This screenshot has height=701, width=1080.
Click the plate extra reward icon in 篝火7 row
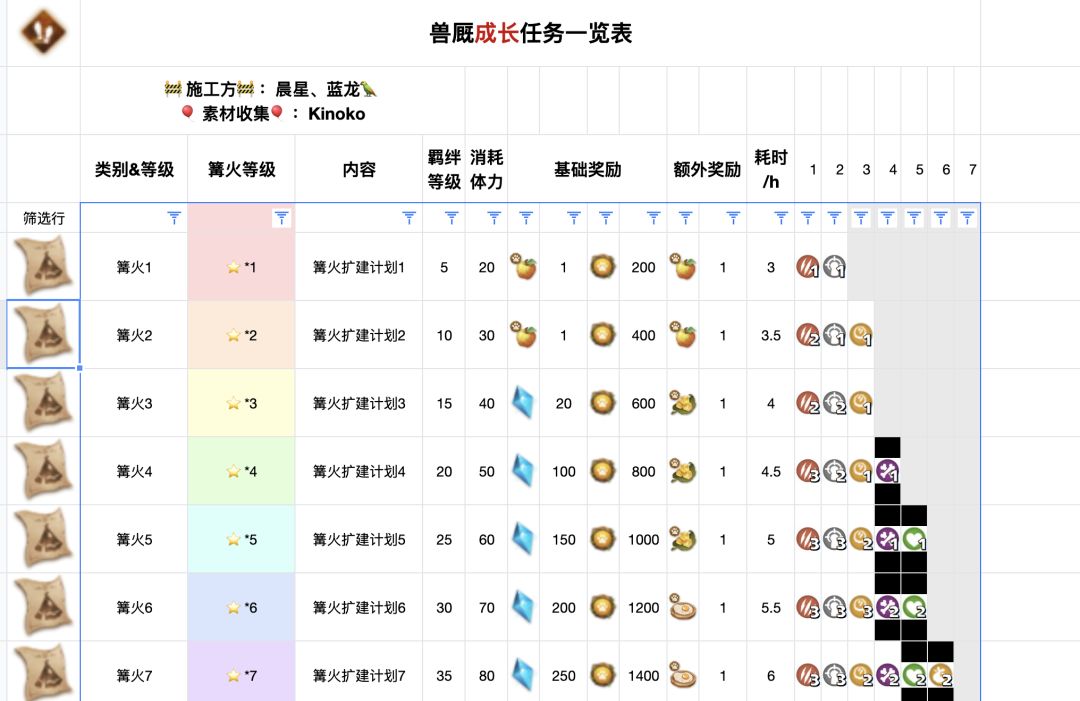tap(683, 676)
